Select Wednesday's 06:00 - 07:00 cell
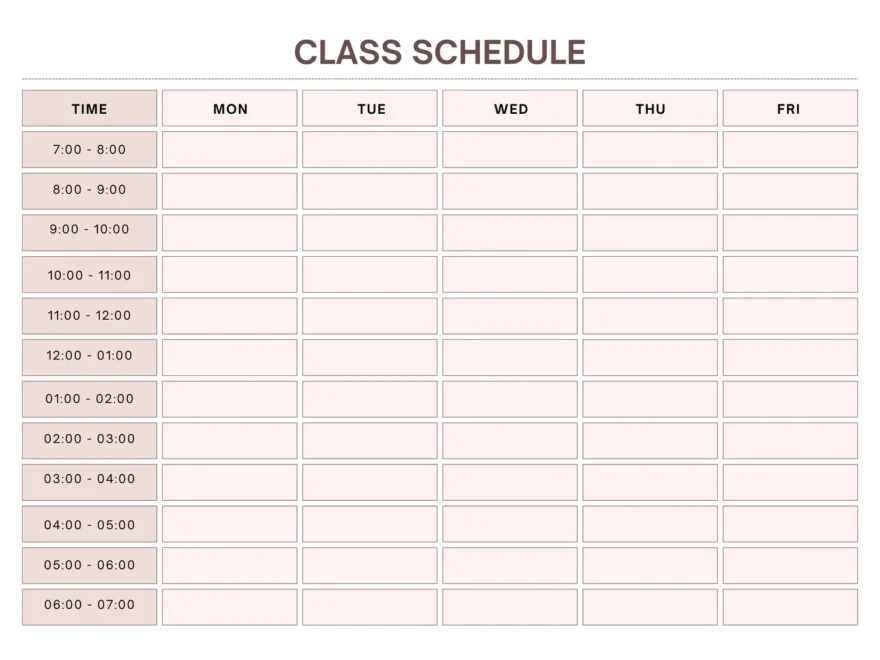 510,606
